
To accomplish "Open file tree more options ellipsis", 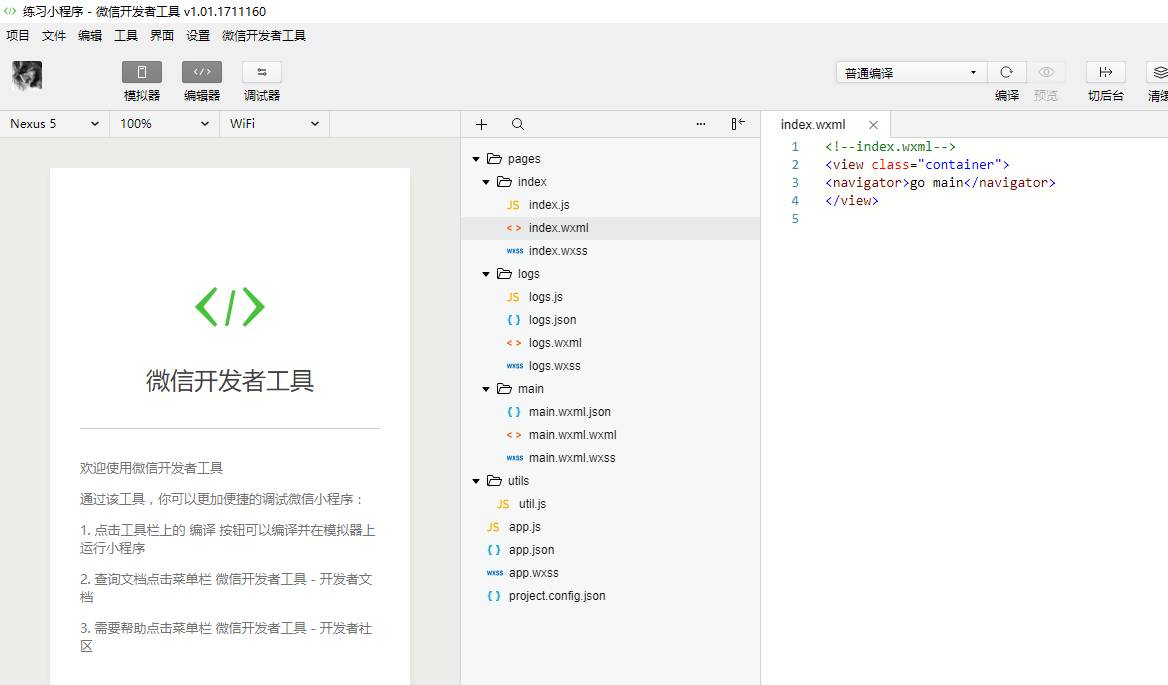I will point(701,124).
